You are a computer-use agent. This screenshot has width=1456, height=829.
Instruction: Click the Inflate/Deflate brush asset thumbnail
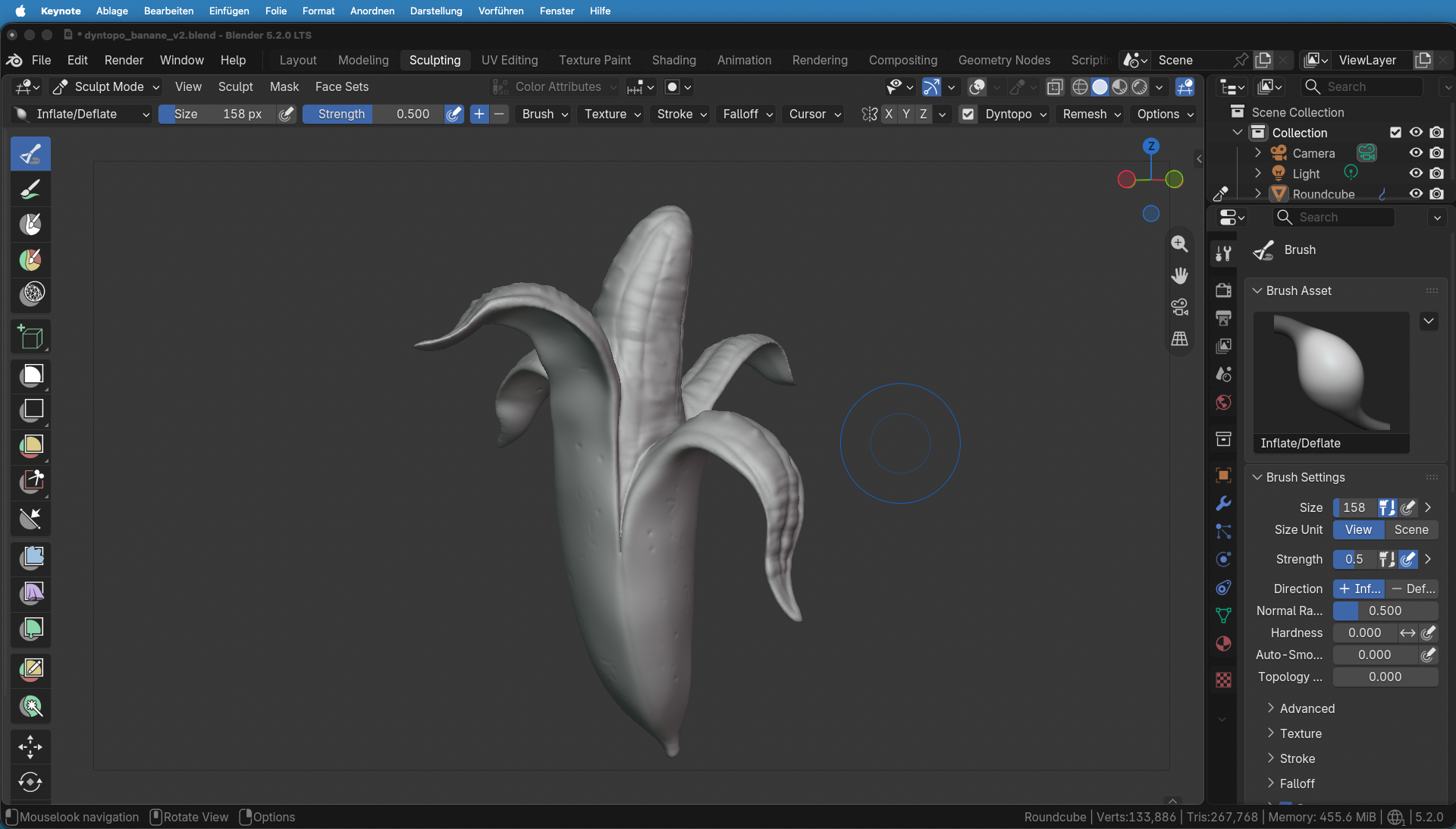[x=1331, y=382]
